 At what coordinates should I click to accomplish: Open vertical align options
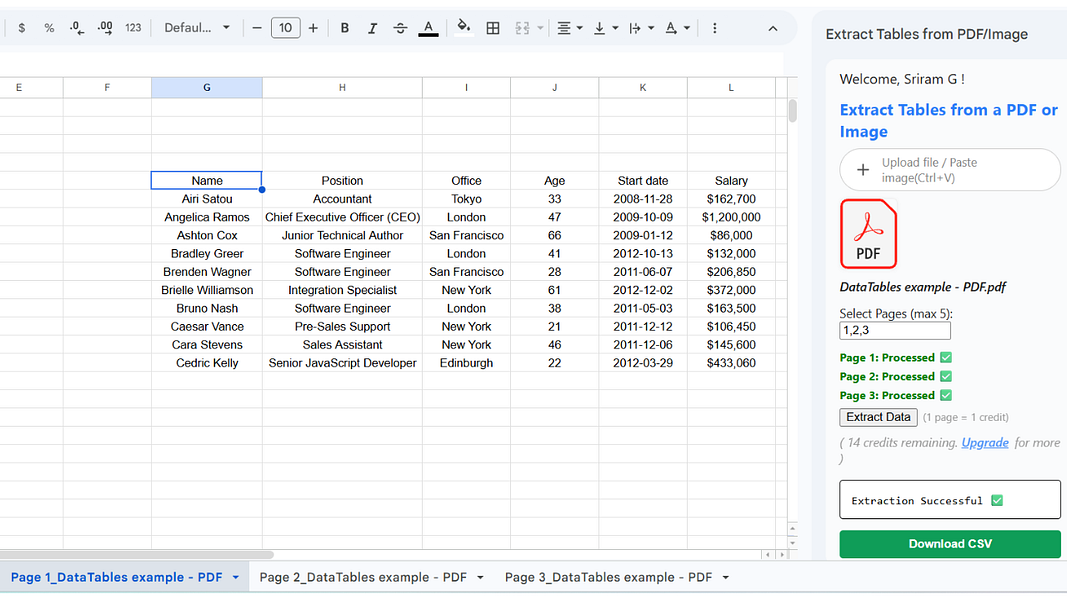pos(600,28)
